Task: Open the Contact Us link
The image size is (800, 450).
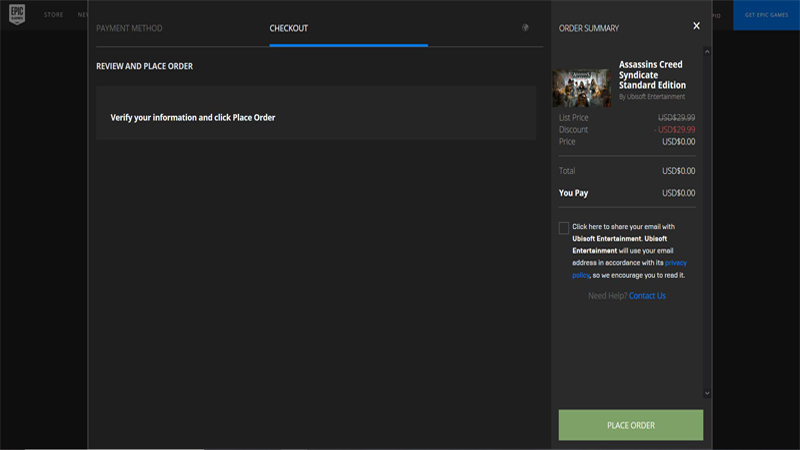Action: [647, 296]
